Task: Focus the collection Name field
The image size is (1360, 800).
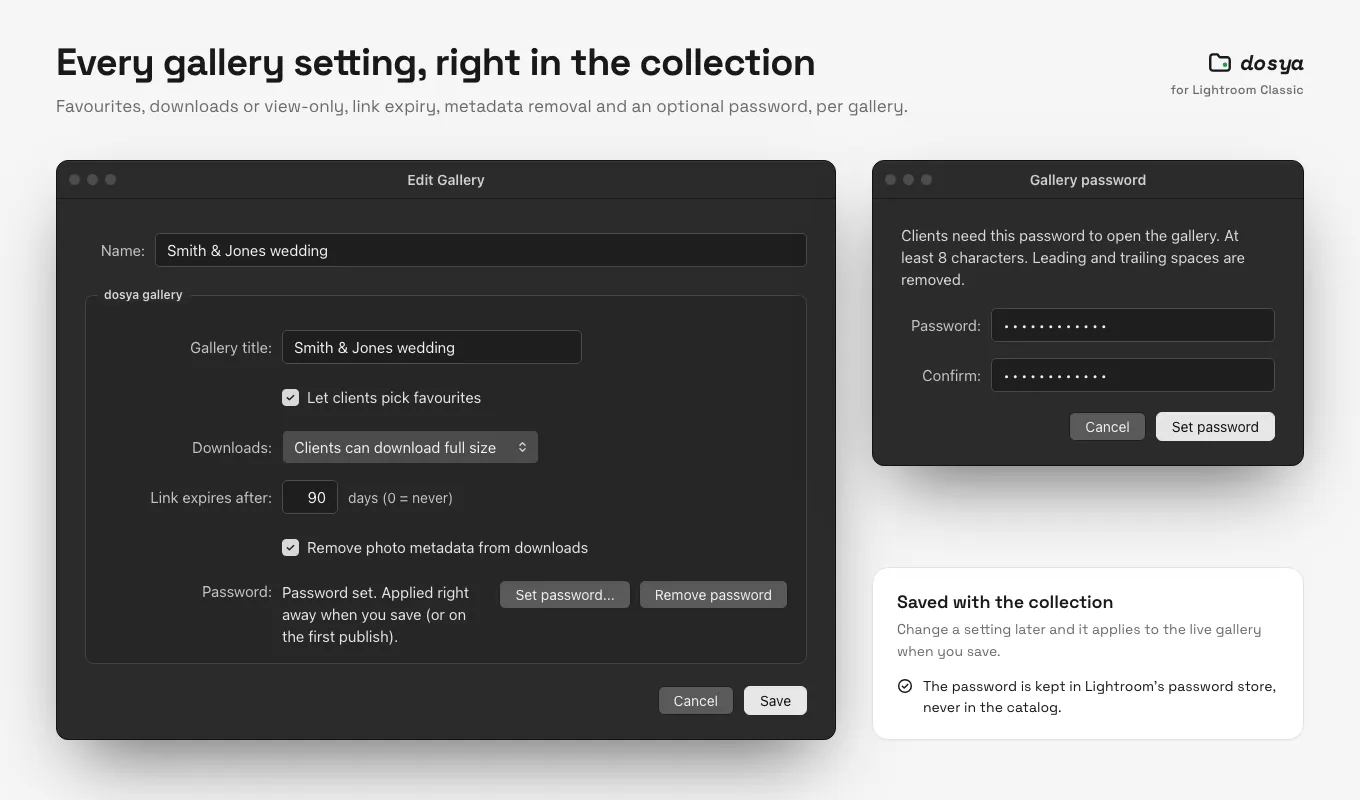Action: 480,250
